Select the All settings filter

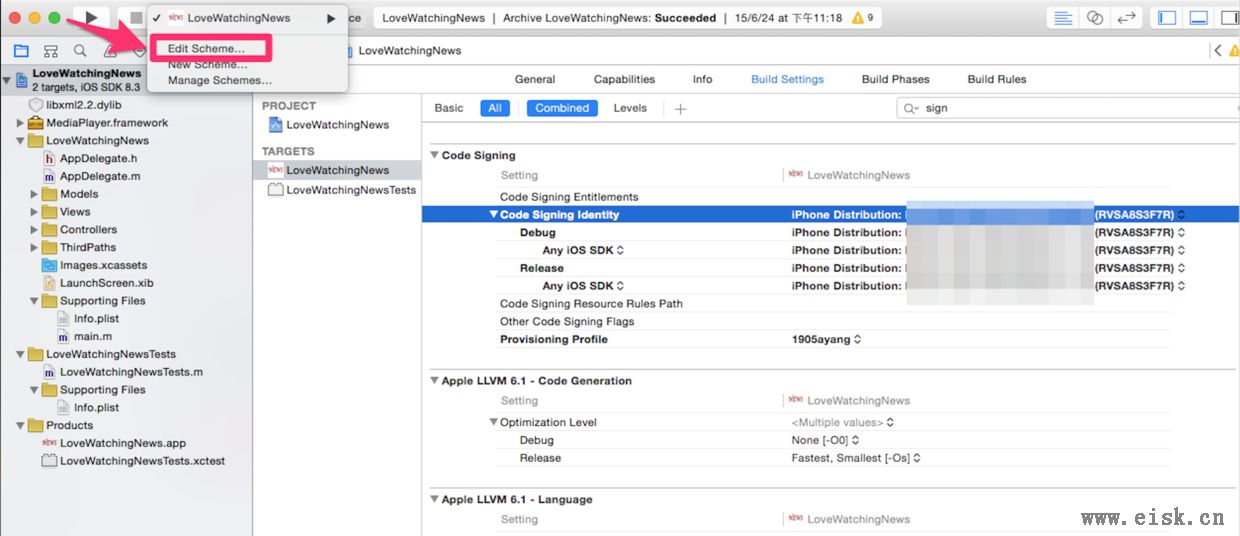pyautogui.click(x=494, y=108)
